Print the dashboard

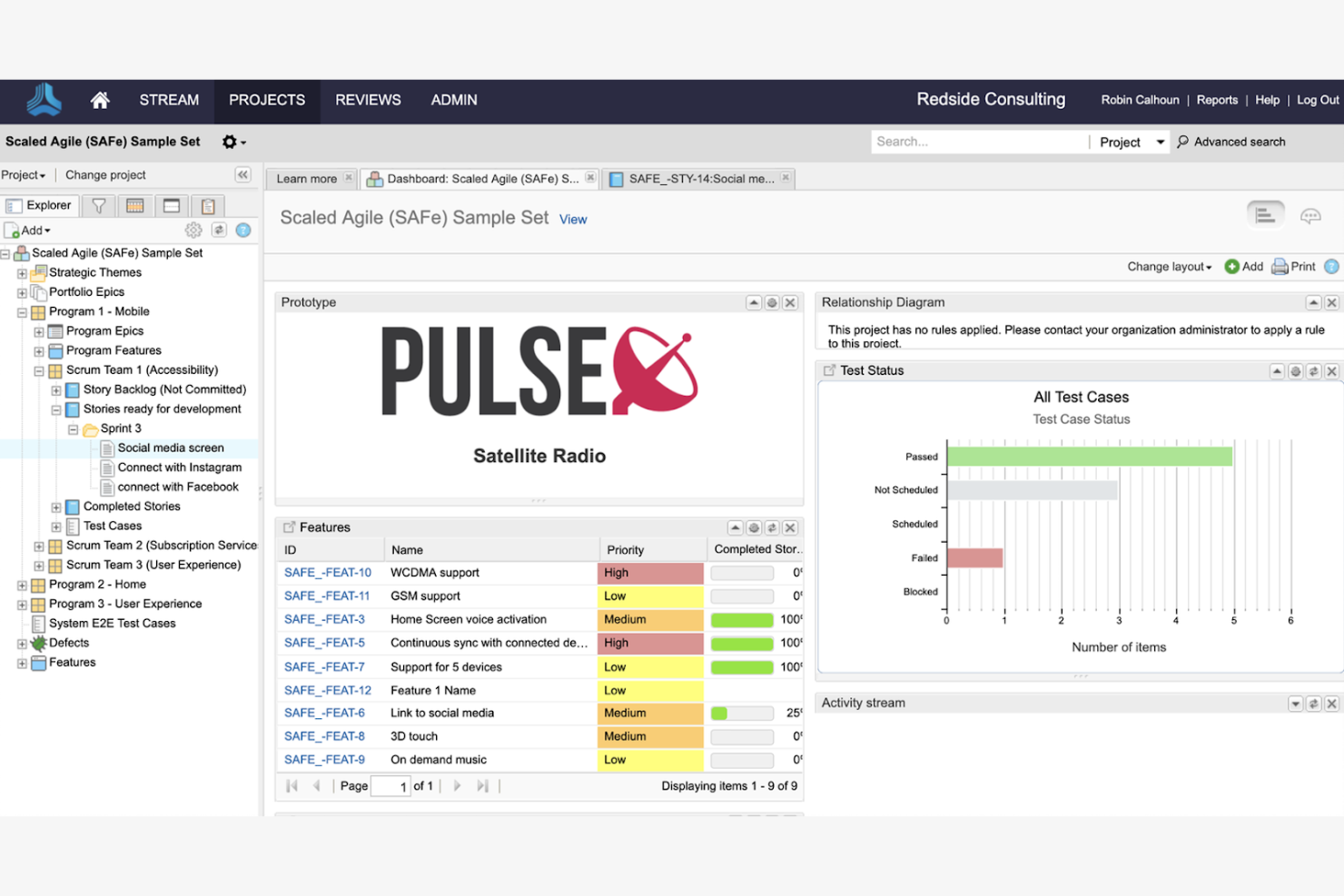[1294, 267]
